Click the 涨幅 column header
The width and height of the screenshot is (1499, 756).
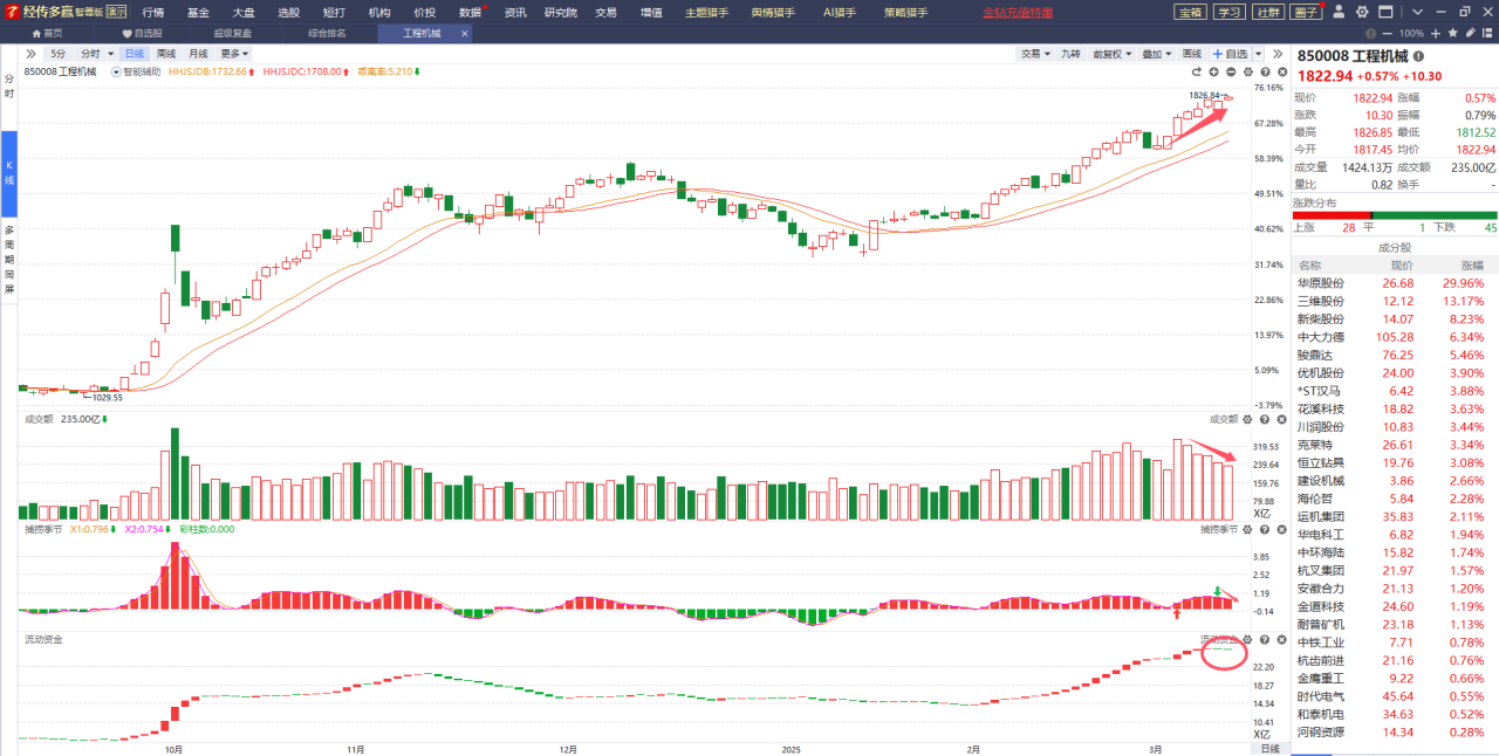(x=1472, y=265)
